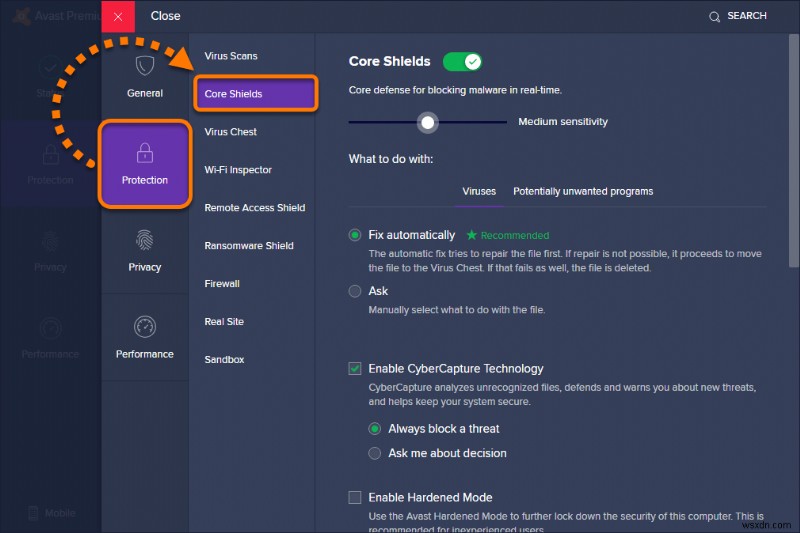Open the General shield icon section
This screenshot has width=800, height=533.
(x=145, y=67)
